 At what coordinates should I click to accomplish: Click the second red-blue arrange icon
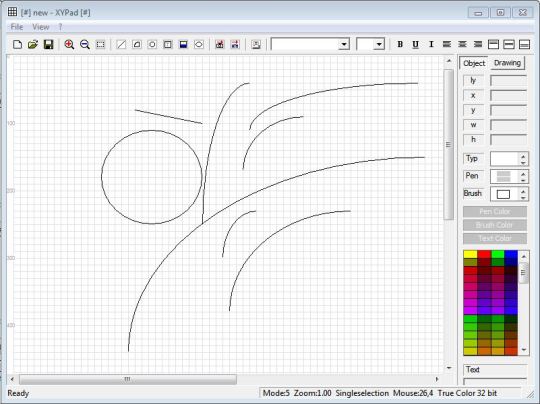click(x=235, y=44)
